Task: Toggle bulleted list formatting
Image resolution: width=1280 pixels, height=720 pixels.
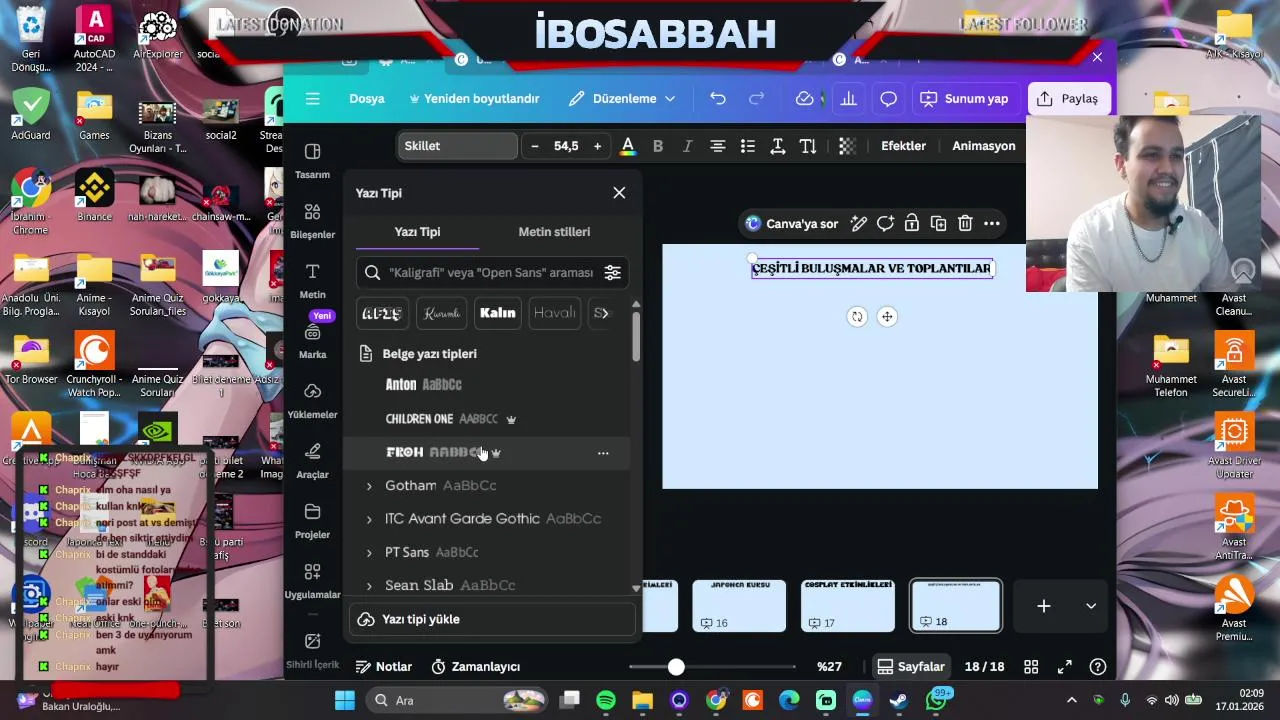Action: [747, 146]
